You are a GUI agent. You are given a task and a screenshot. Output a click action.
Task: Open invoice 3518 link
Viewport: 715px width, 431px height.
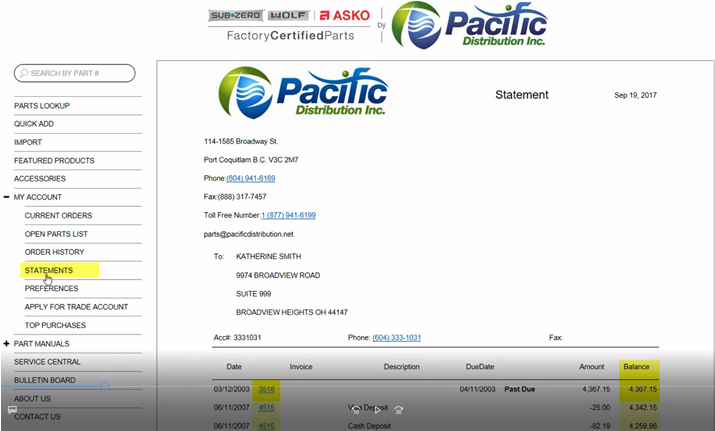[267, 389]
